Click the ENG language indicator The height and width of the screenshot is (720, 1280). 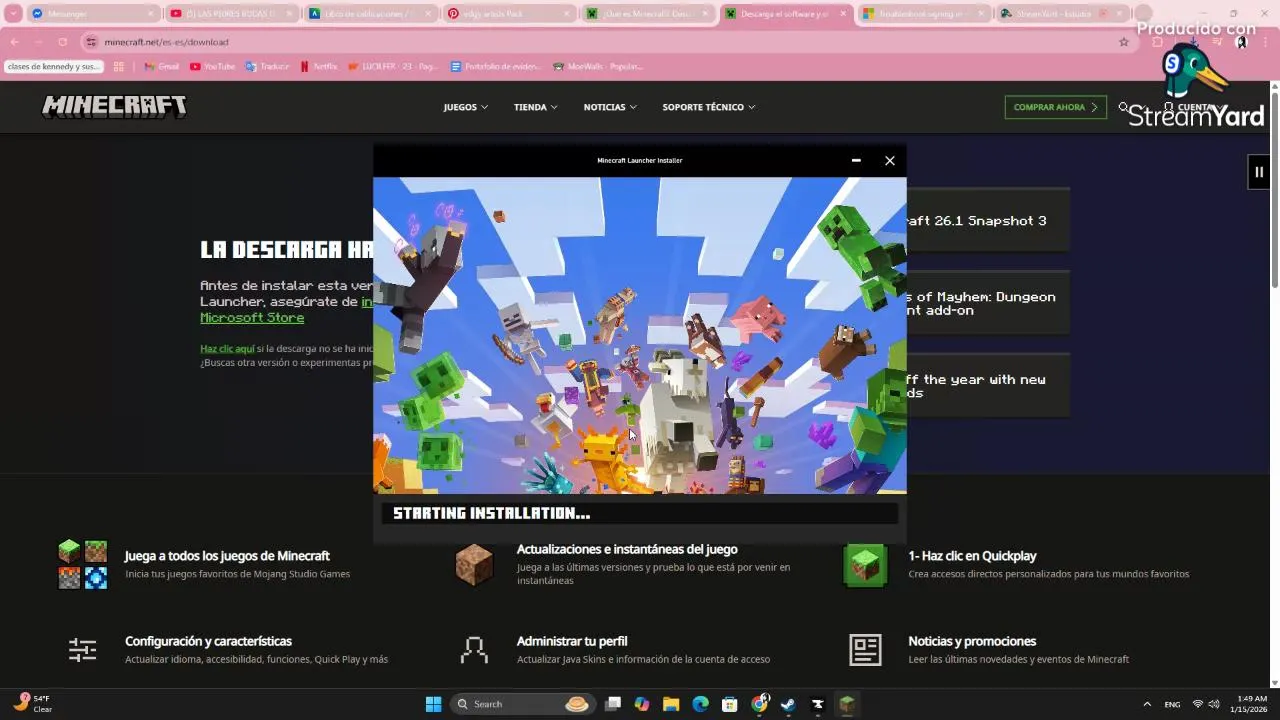click(x=1172, y=704)
